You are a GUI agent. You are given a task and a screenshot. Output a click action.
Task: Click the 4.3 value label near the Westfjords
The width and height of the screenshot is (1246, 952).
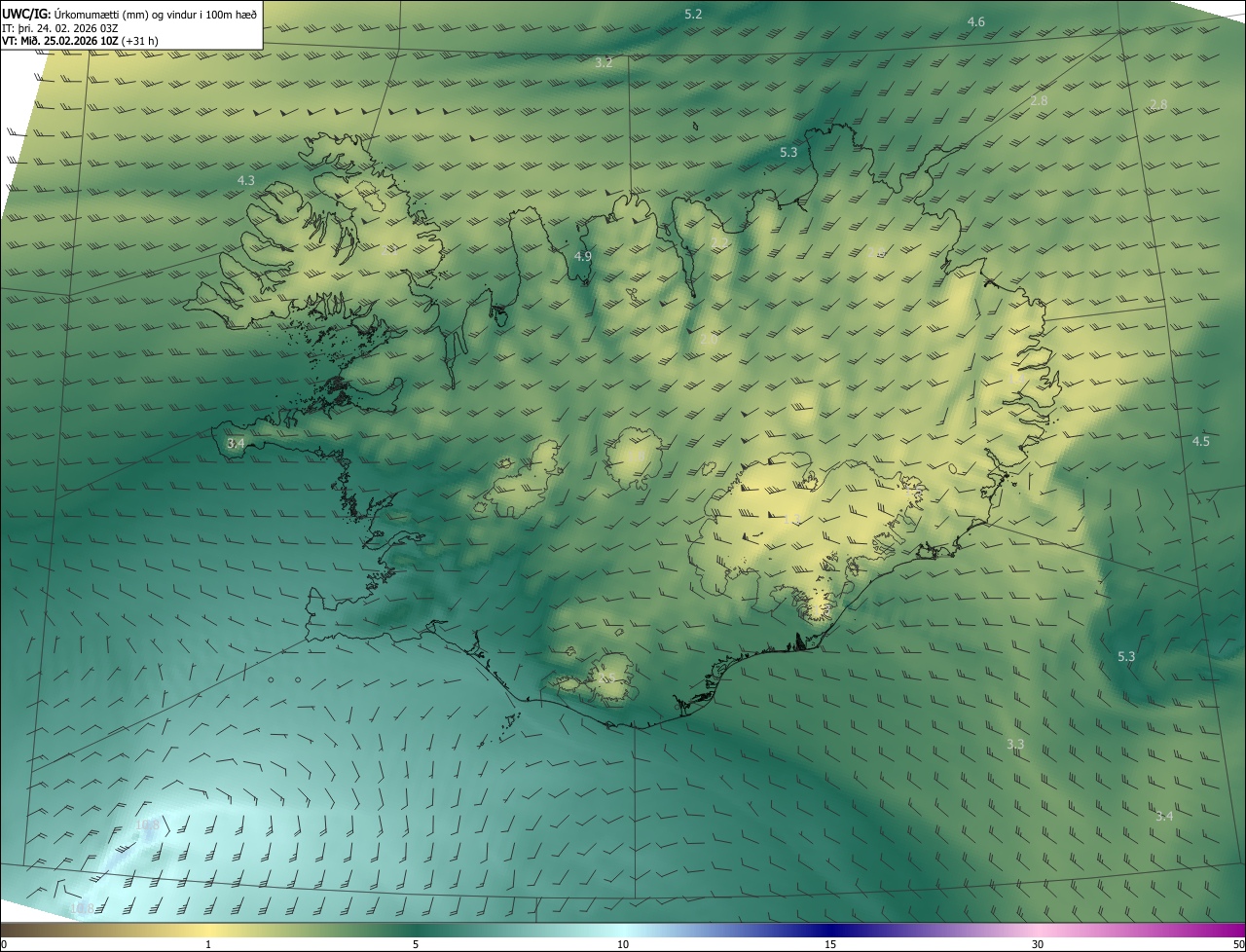point(245,181)
